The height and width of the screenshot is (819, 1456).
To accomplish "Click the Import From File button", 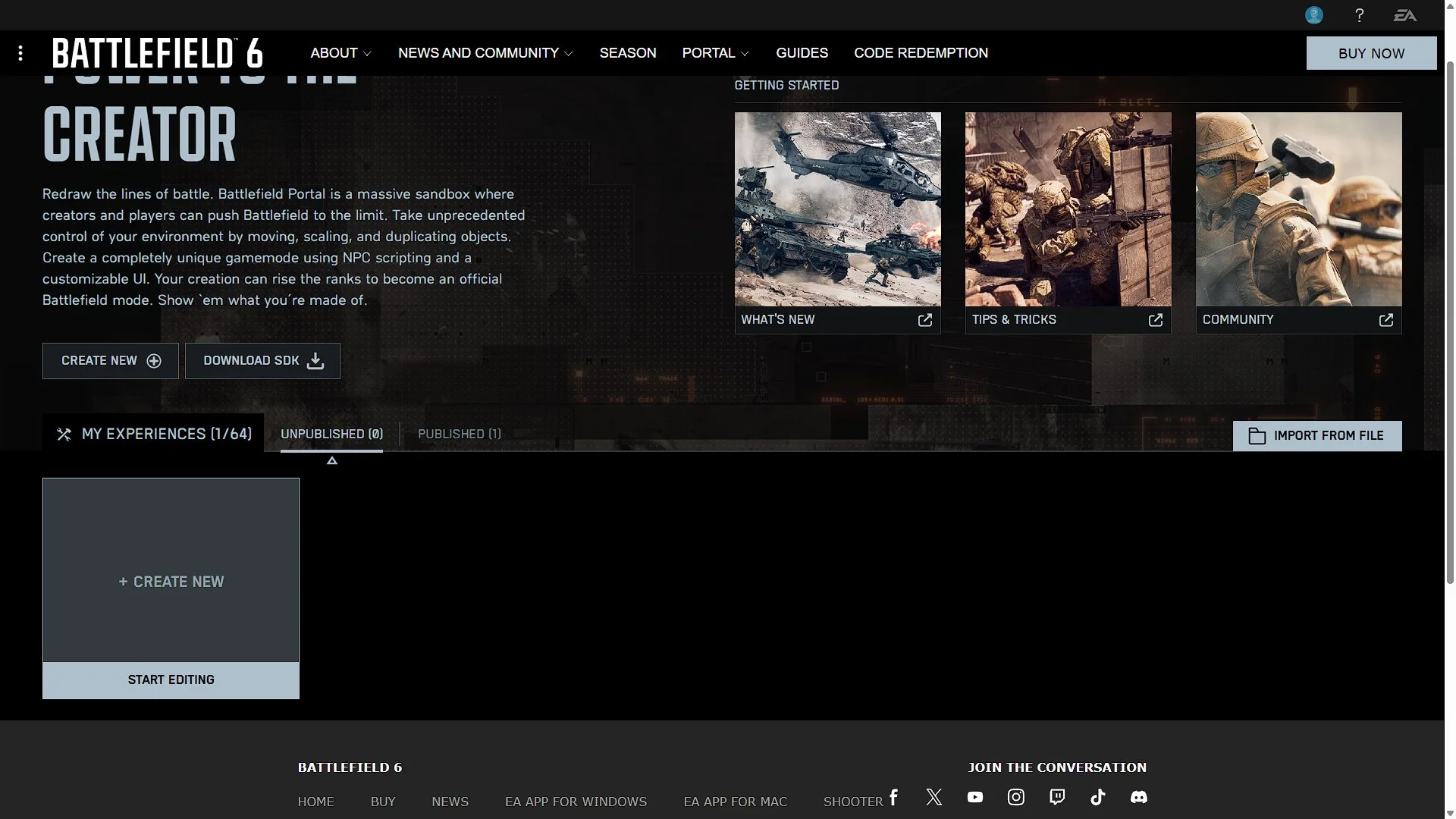I will (1317, 436).
